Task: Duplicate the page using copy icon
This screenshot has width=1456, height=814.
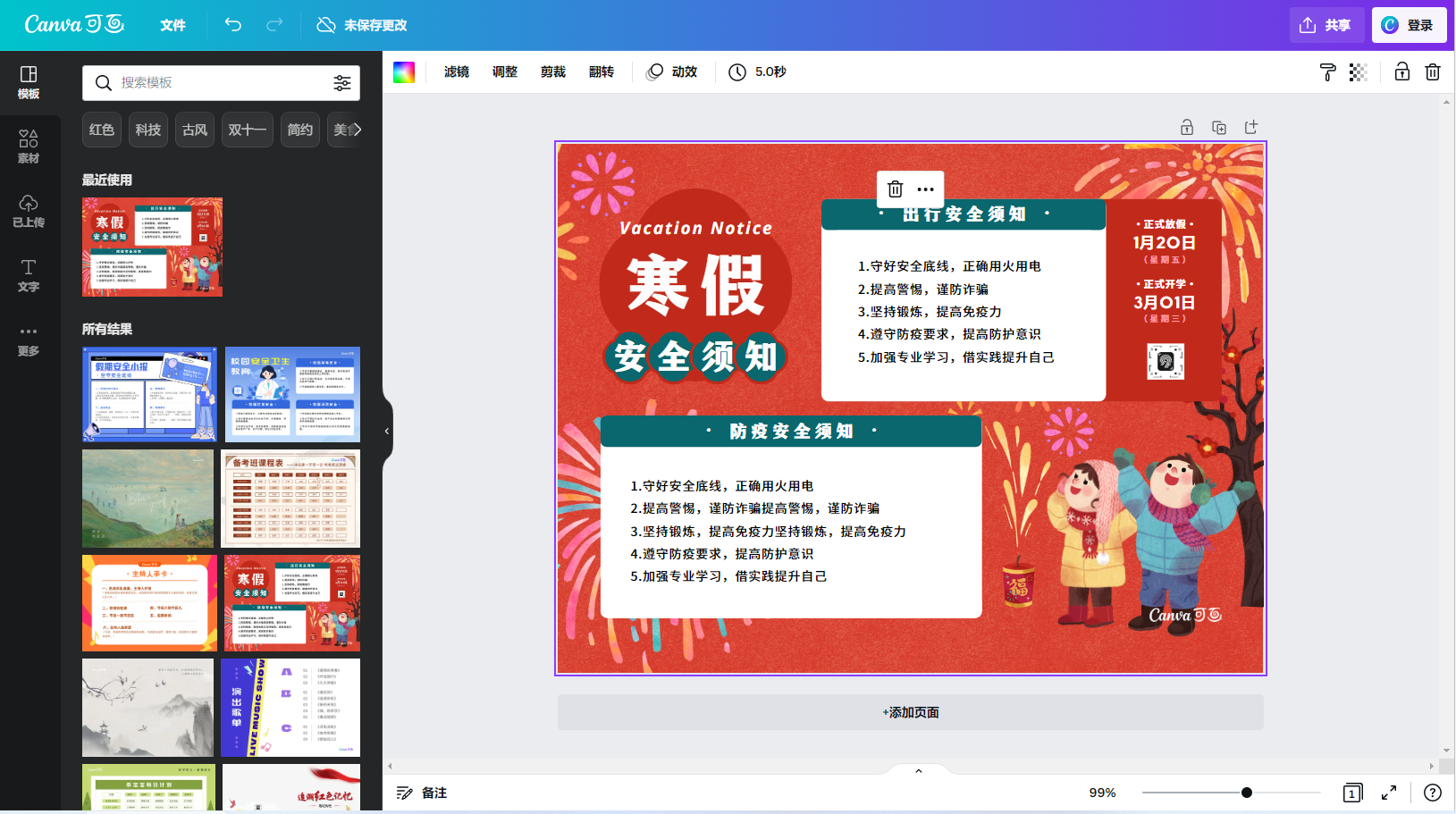Action: click(1219, 128)
